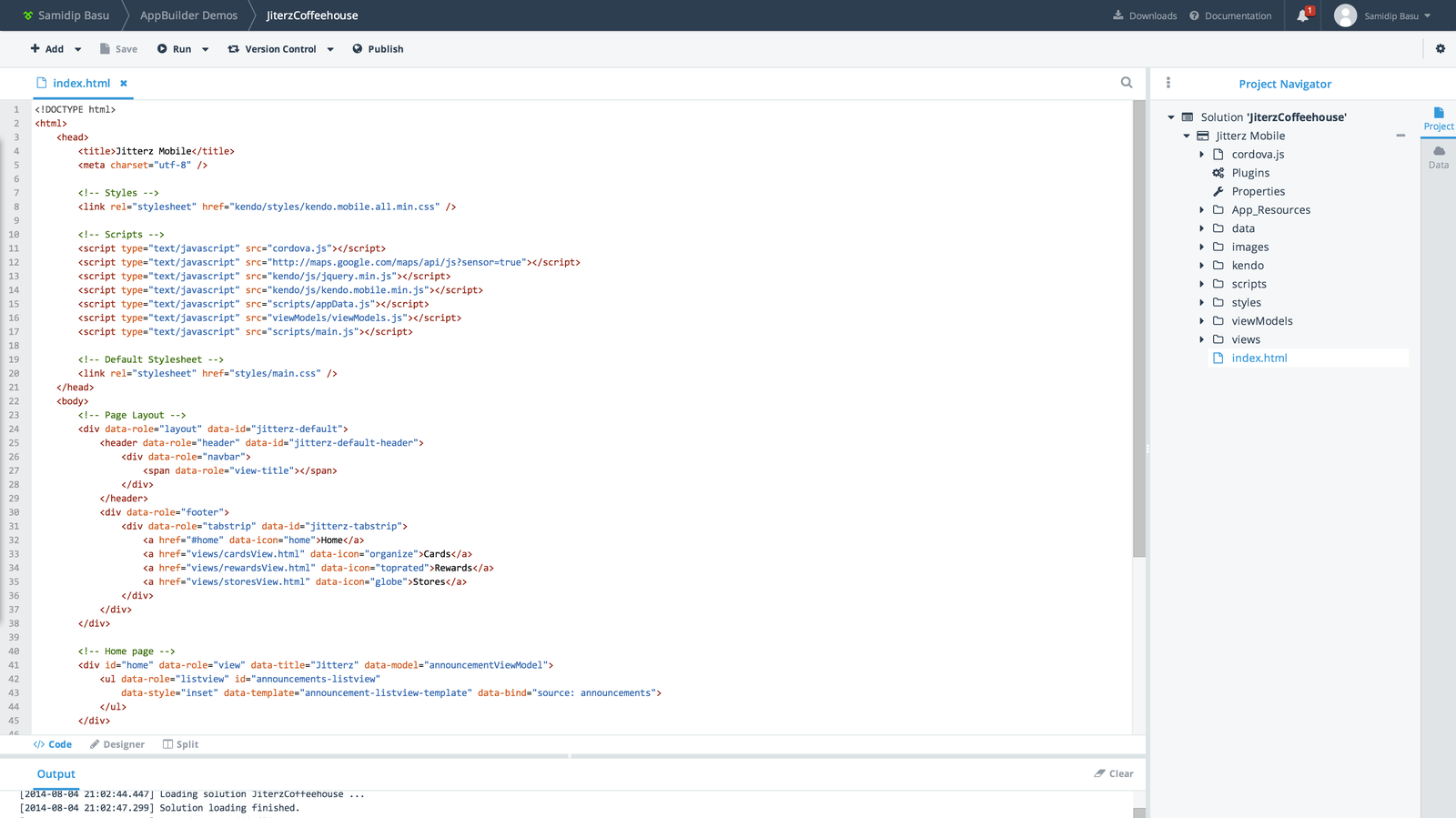The image size is (1456, 818).
Task: Collapse Solution 'JiterzCoffeehouse' node
Action: tap(1171, 117)
